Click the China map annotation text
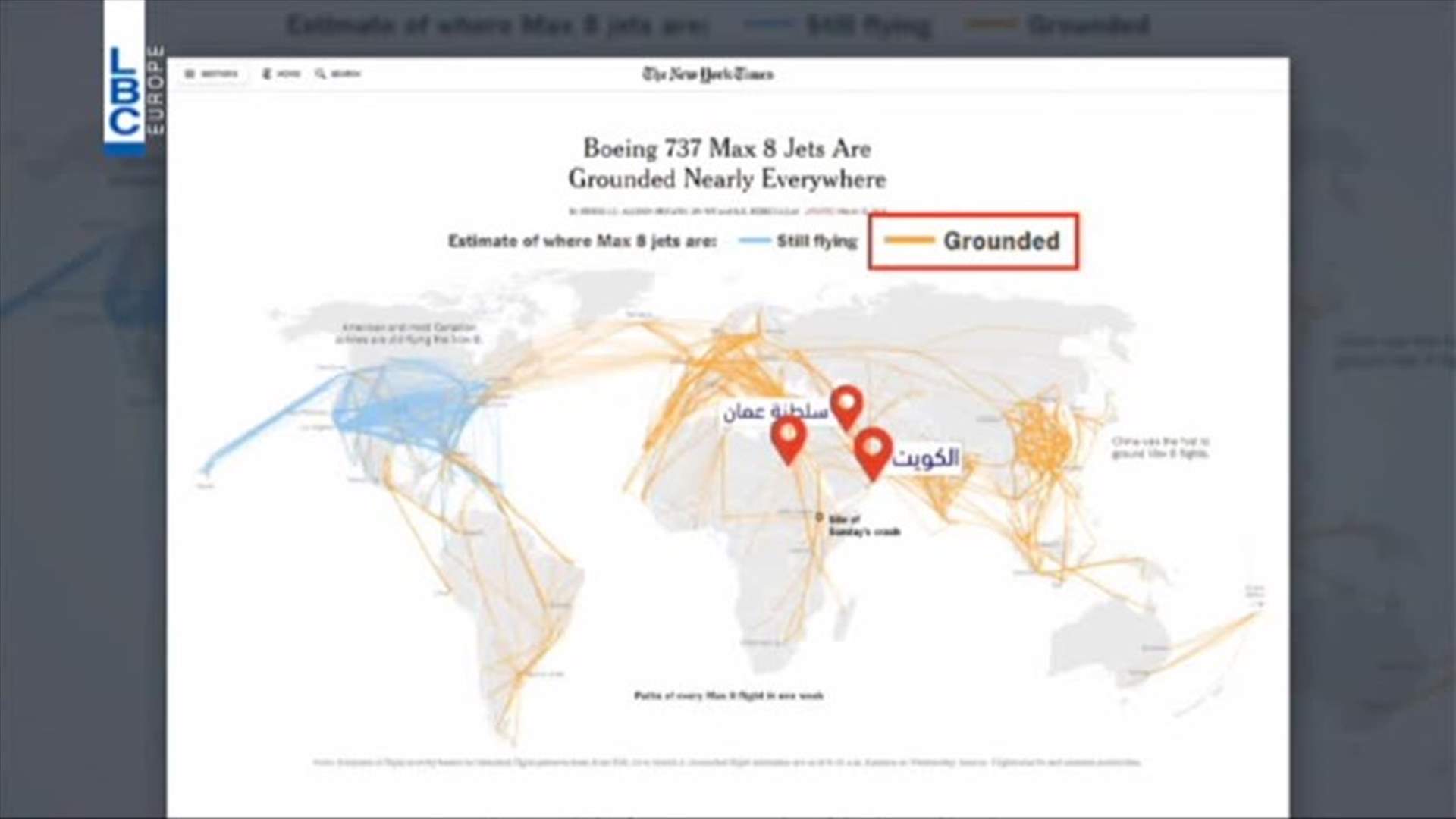The image size is (1456, 819). pos(1160,447)
